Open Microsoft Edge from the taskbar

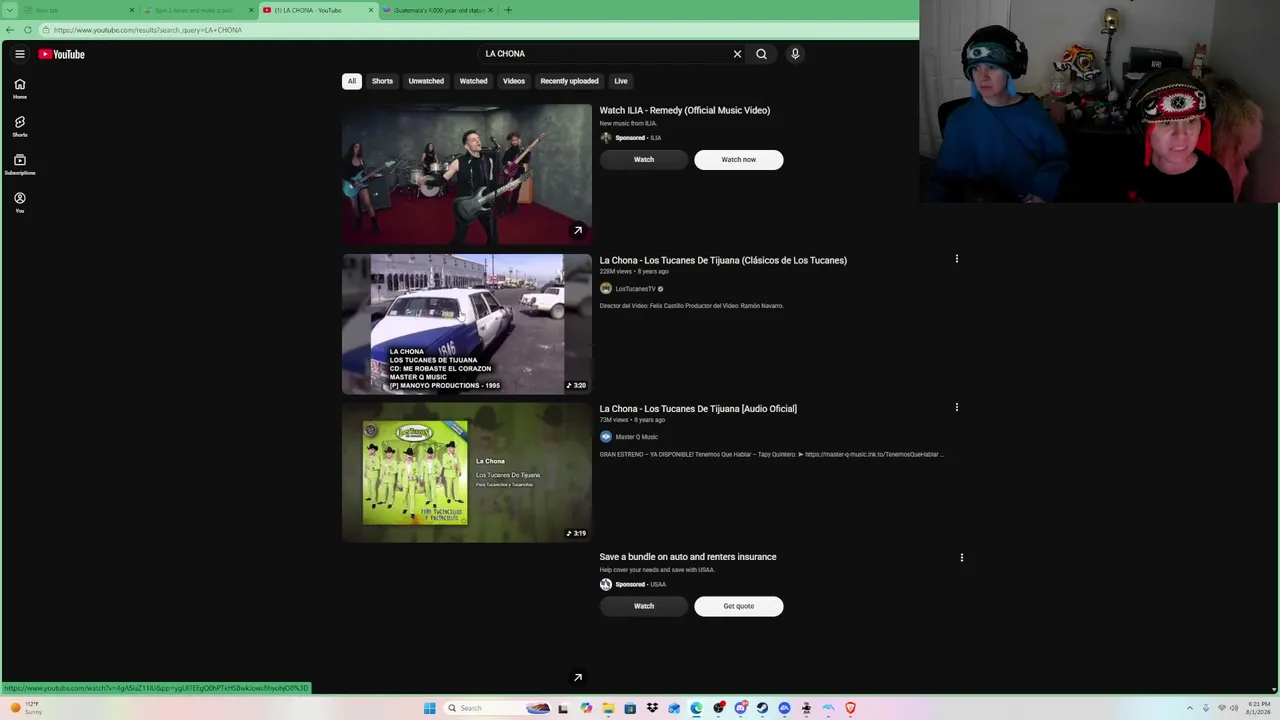[x=696, y=708]
